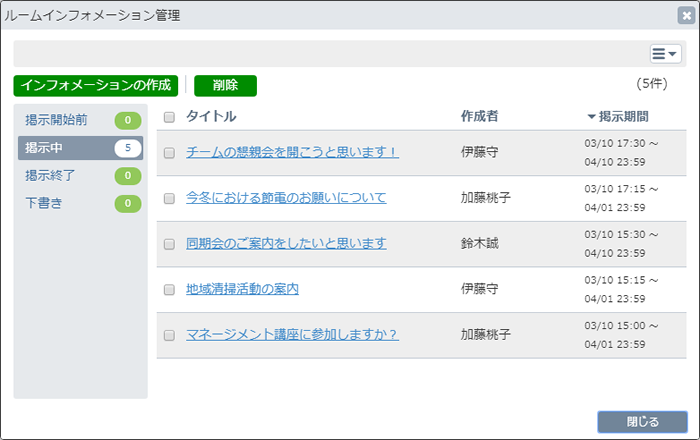Check the box for チームの懇親会を開こうと思います！

tap(169, 153)
